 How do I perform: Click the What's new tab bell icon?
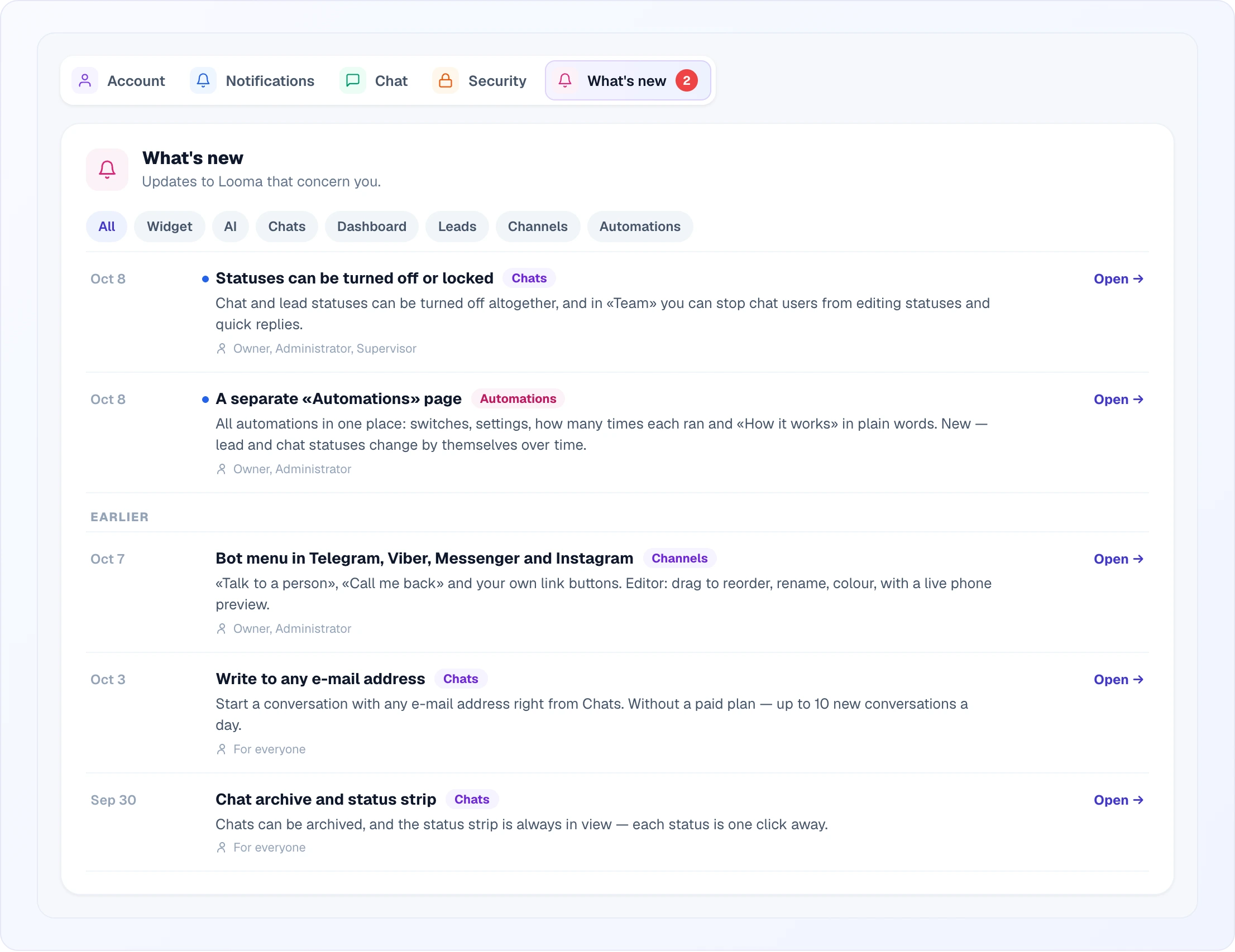click(x=565, y=81)
